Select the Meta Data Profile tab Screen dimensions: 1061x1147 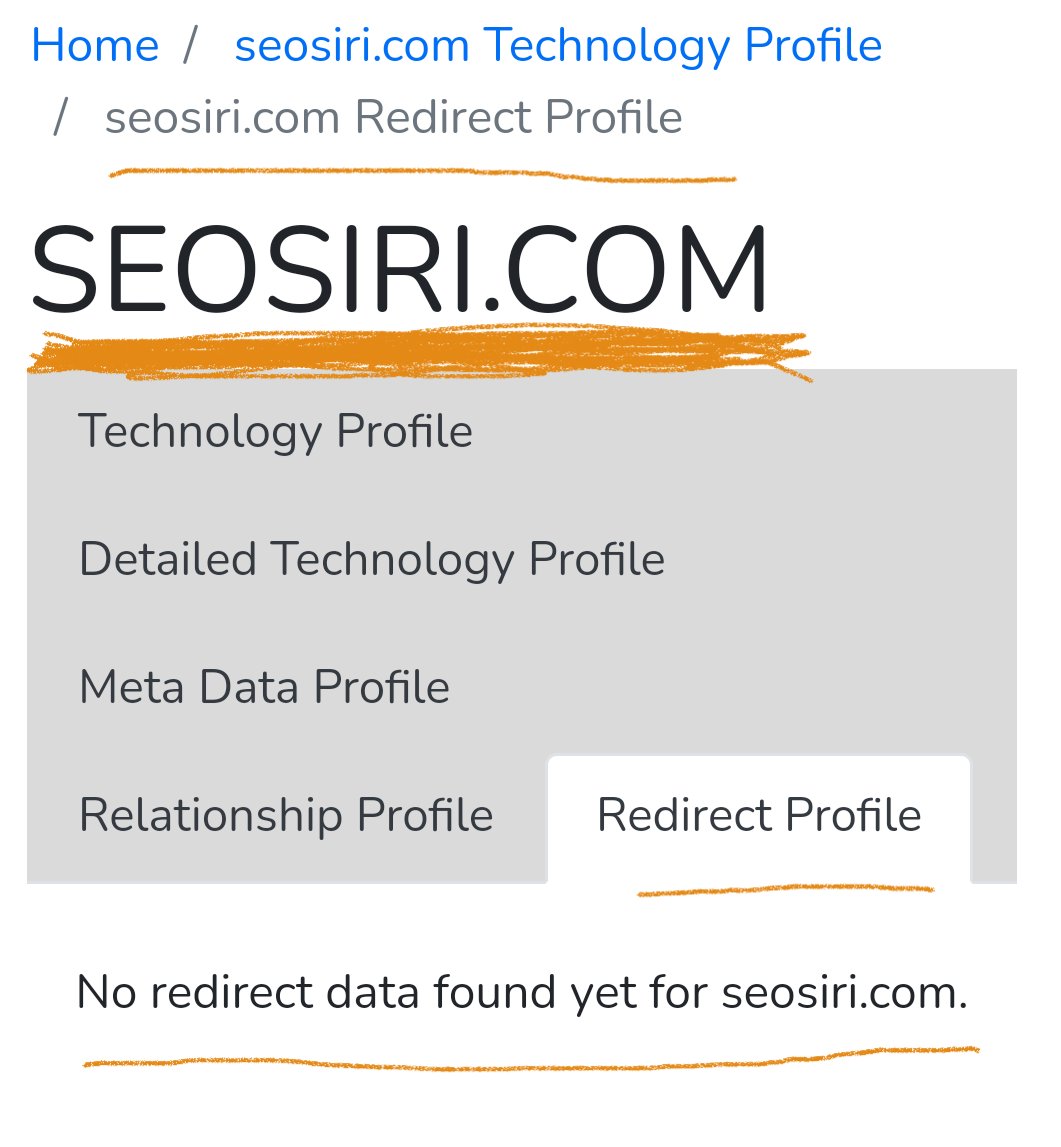coord(264,686)
